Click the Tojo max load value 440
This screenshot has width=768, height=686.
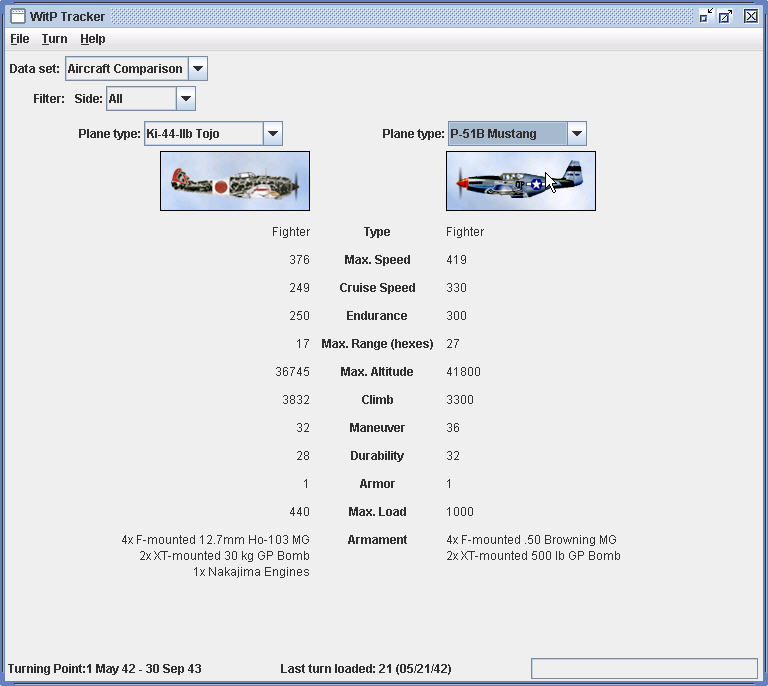coord(299,512)
